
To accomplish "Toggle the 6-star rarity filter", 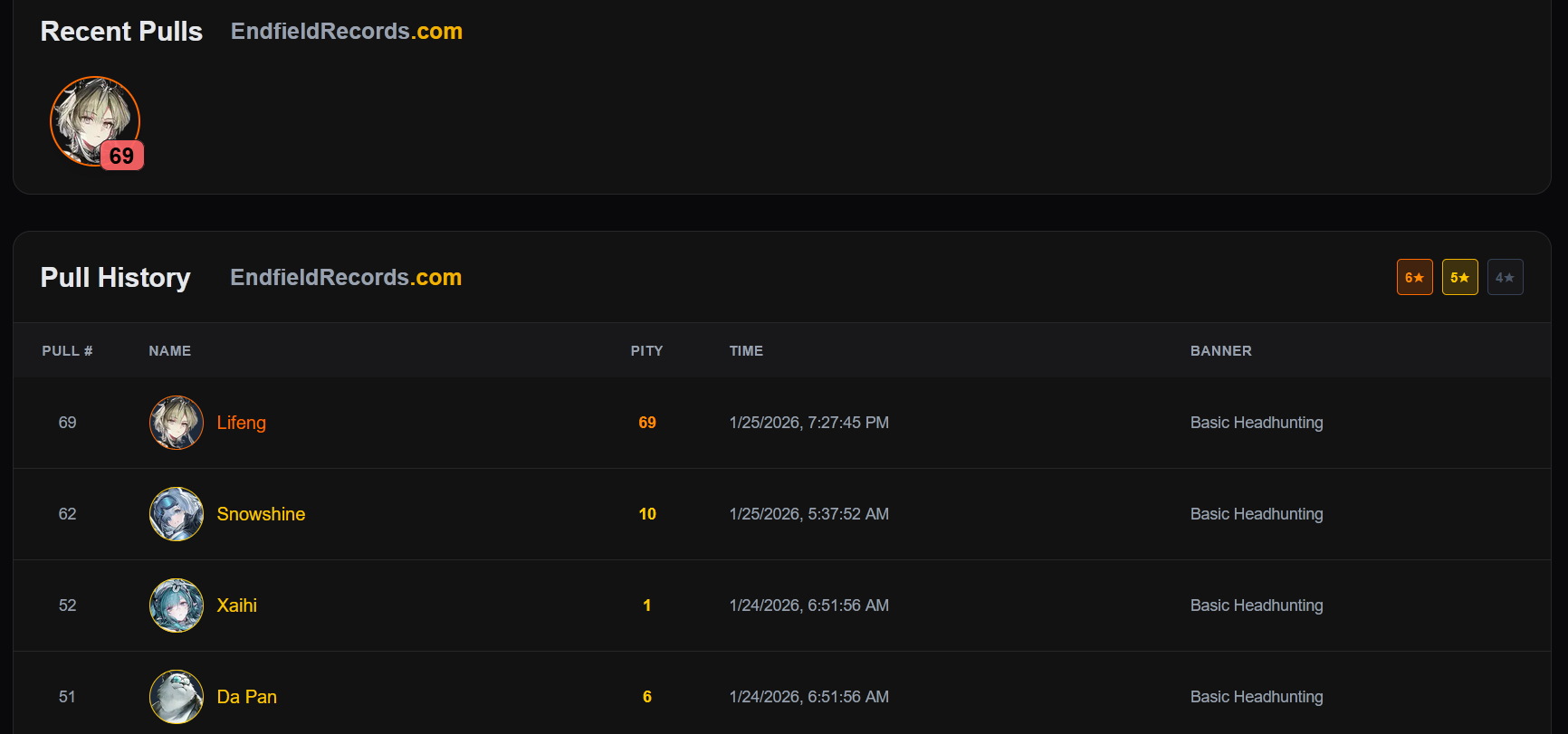I will tap(1414, 277).
